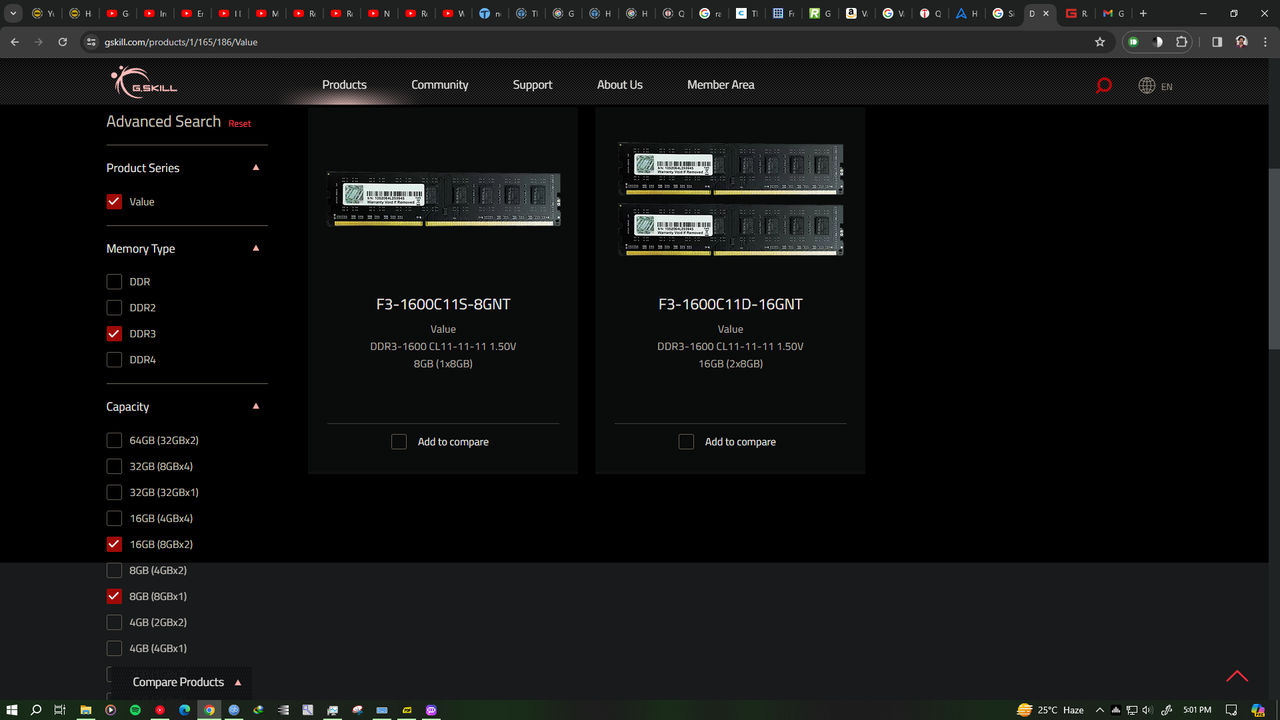This screenshot has height=720, width=1280.
Task: Uncheck the 8GB (8GBx1) capacity checkbox
Action: [114, 596]
